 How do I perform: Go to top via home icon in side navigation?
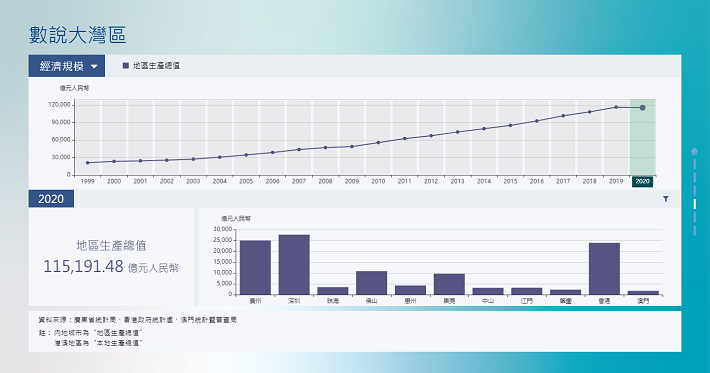click(x=694, y=151)
